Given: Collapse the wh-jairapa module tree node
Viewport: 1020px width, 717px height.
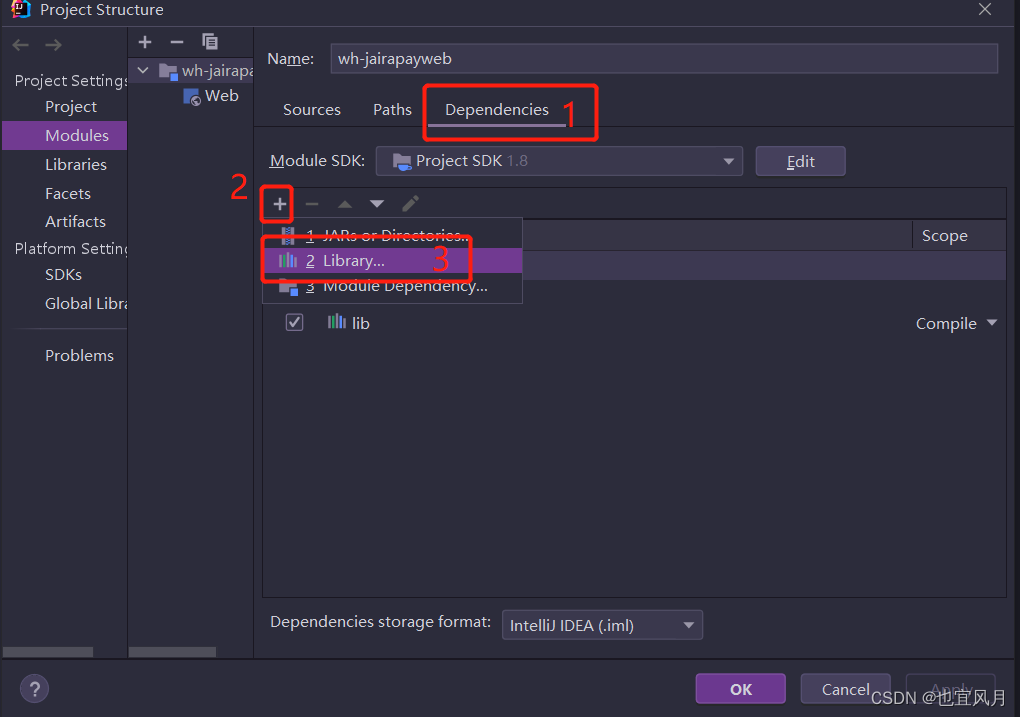Looking at the screenshot, I should pyautogui.click(x=143, y=70).
